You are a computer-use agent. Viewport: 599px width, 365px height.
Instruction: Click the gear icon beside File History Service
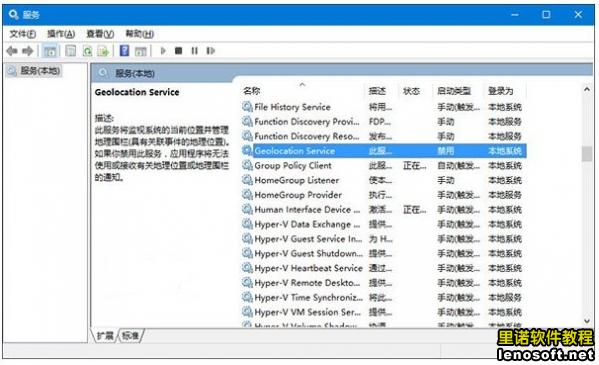(x=248, y=107)
